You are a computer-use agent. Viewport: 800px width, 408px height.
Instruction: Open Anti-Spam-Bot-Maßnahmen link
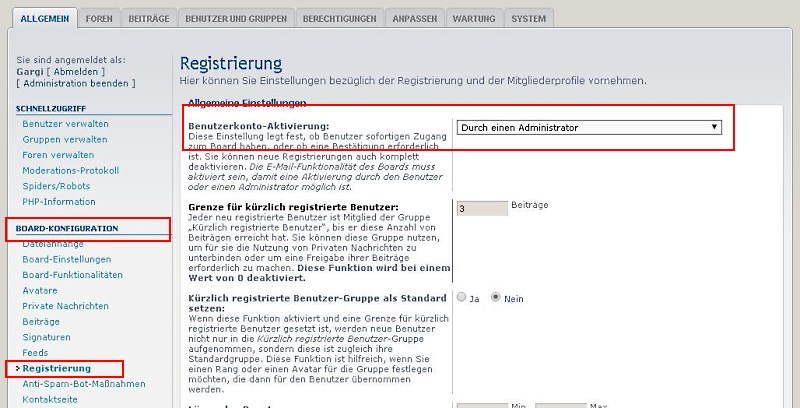(x=84, y=384)
